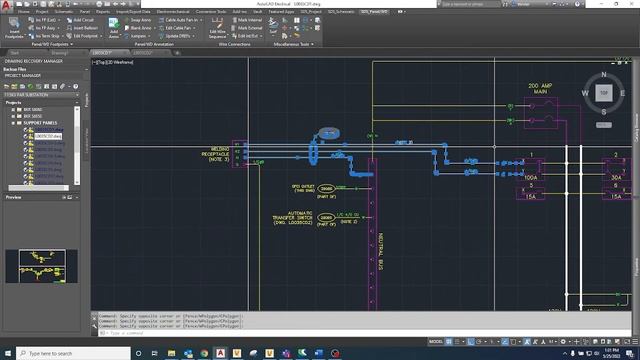Click the Windows taskbar search box
Image resolution: width=640 pixels, height=360 pixels.
click(73, 353)
